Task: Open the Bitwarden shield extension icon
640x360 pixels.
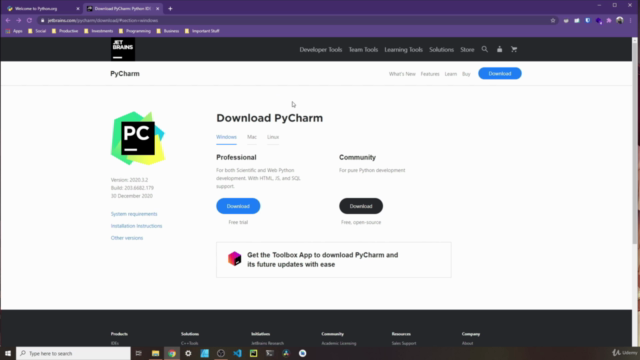Action: coord(587,20)
